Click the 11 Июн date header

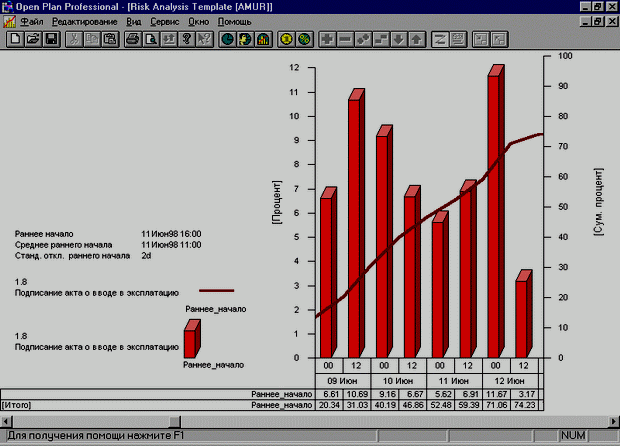(454, 381)
